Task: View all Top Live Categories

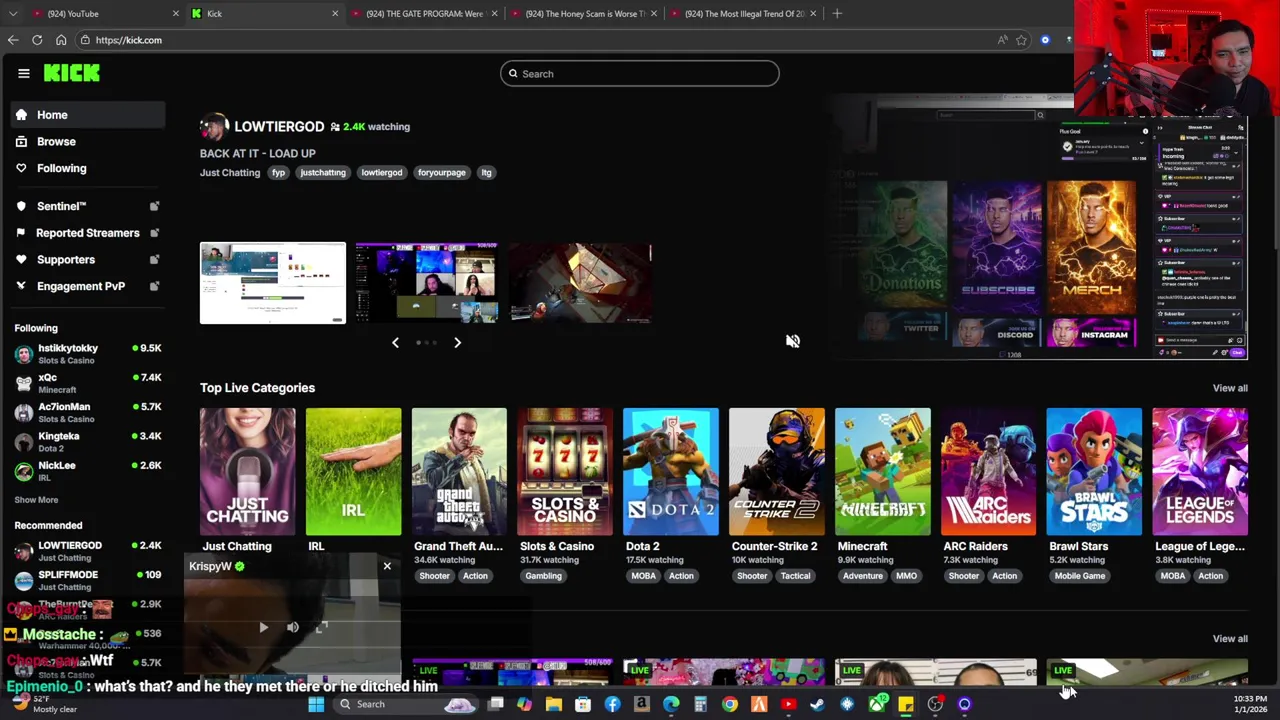Action: tap(1230, 388)
